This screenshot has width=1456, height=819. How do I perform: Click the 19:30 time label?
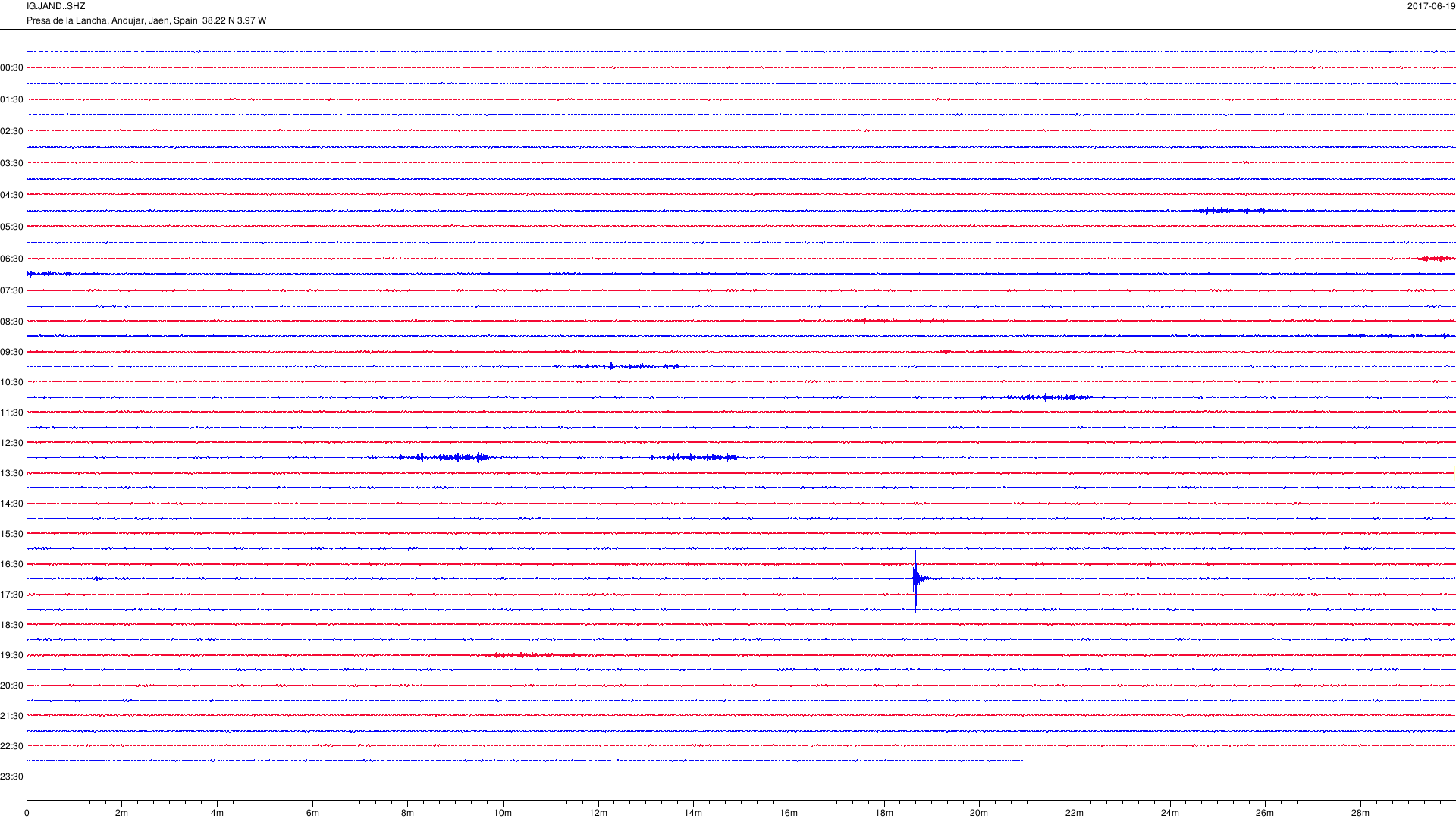click(x=12, y=656)
